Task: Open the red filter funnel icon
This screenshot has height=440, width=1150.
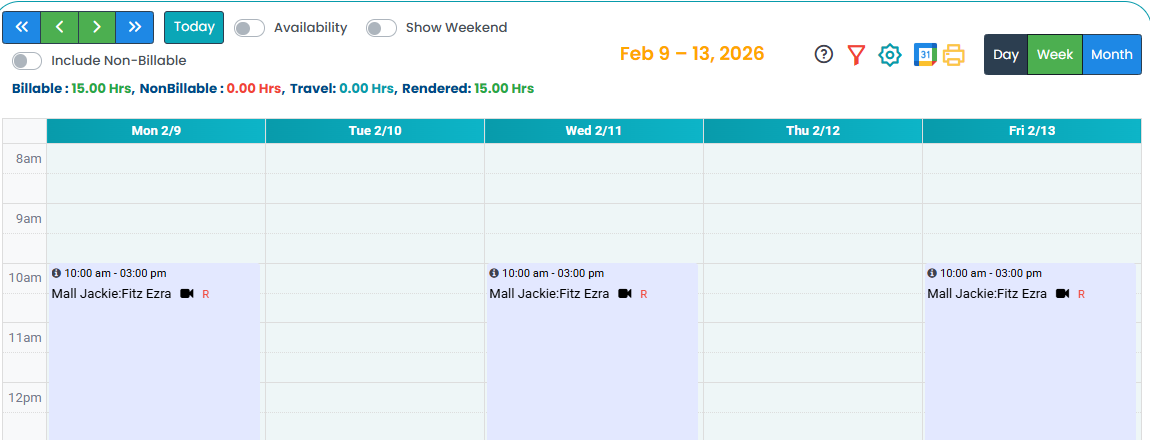Action: (x=856, y=55)
